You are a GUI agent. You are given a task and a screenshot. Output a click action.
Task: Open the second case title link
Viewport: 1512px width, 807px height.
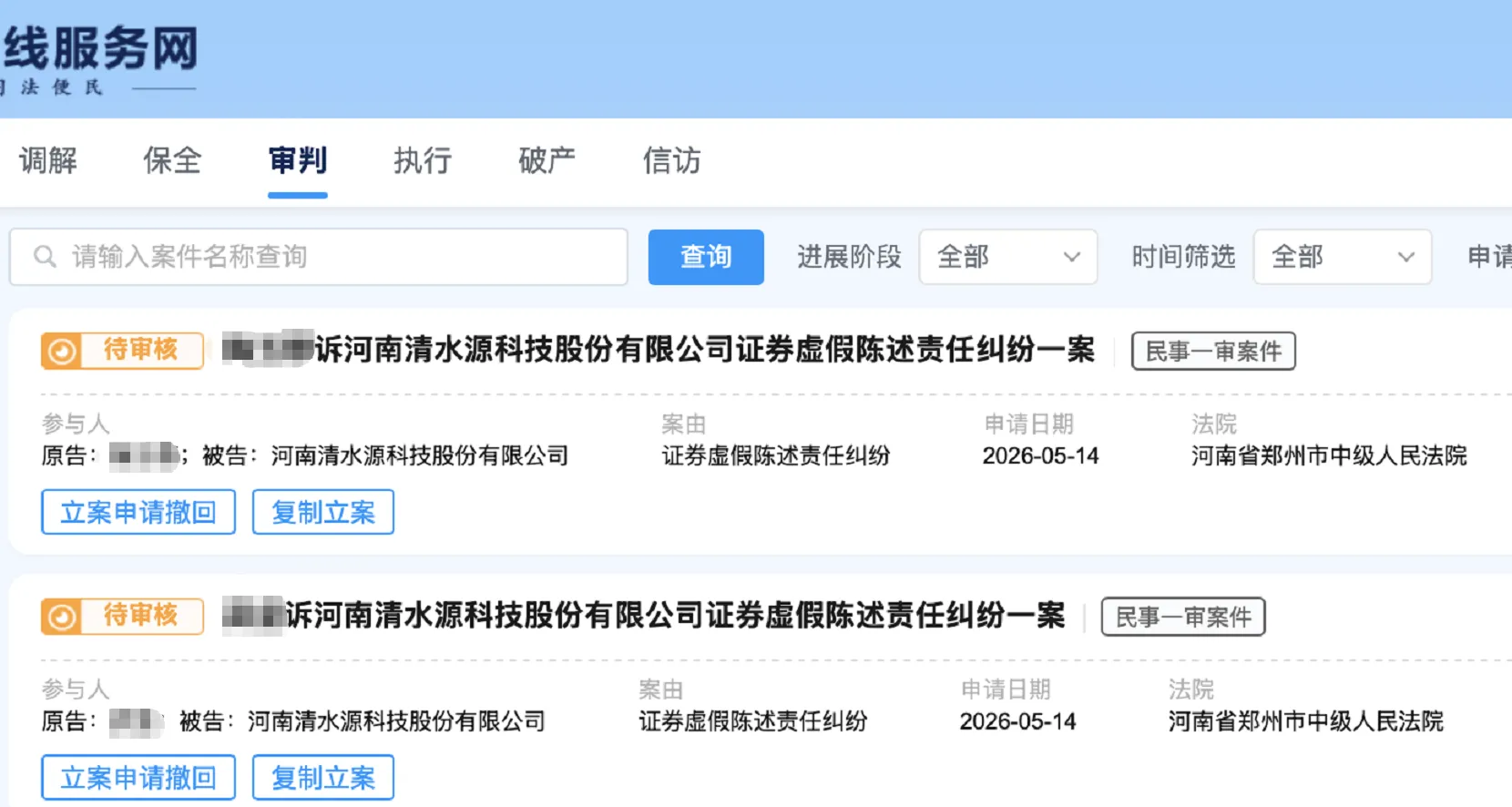[x=644, y=616]
